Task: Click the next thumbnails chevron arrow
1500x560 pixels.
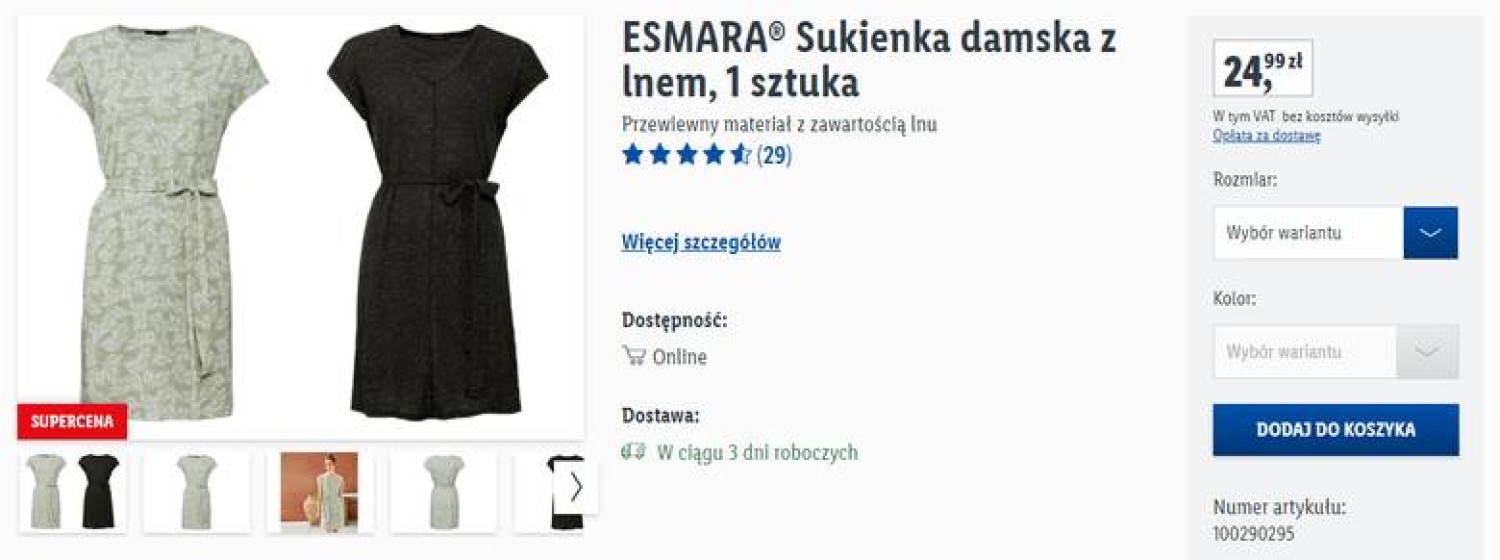Action: (x=577, y=487)
